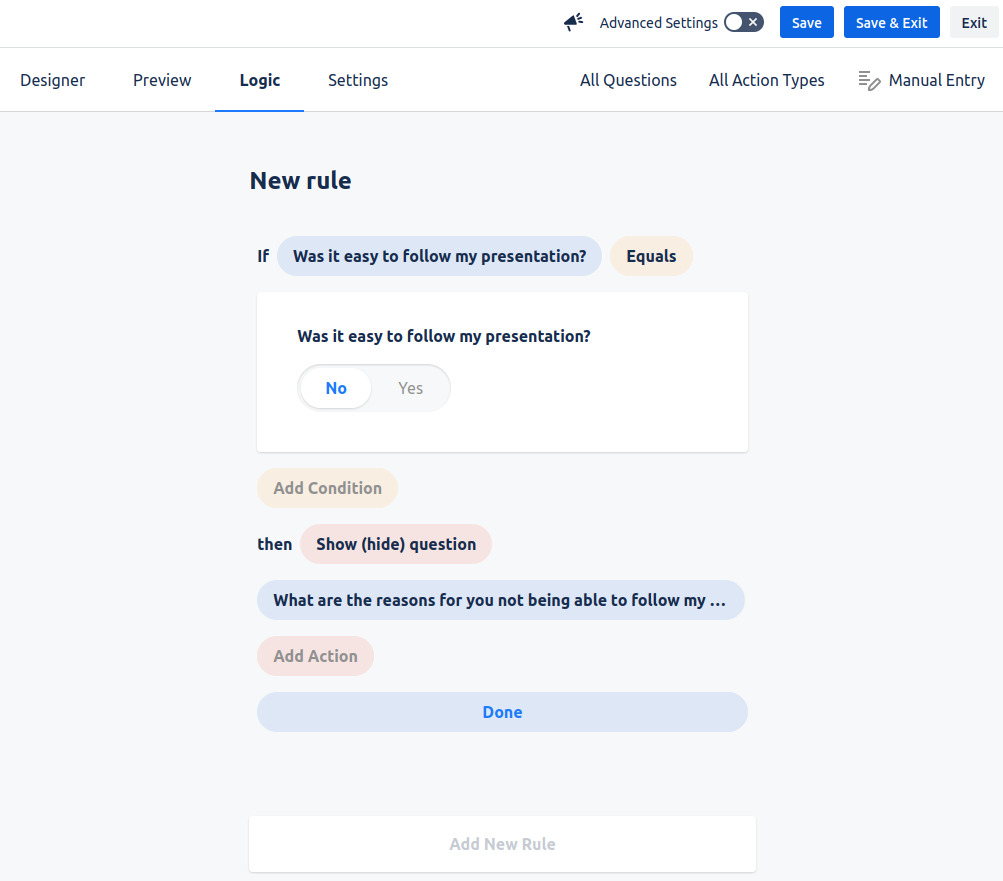Image resolution: width=1003 pixels, height=881 pixels.
Task: Click the Save button
Action: 806,22
